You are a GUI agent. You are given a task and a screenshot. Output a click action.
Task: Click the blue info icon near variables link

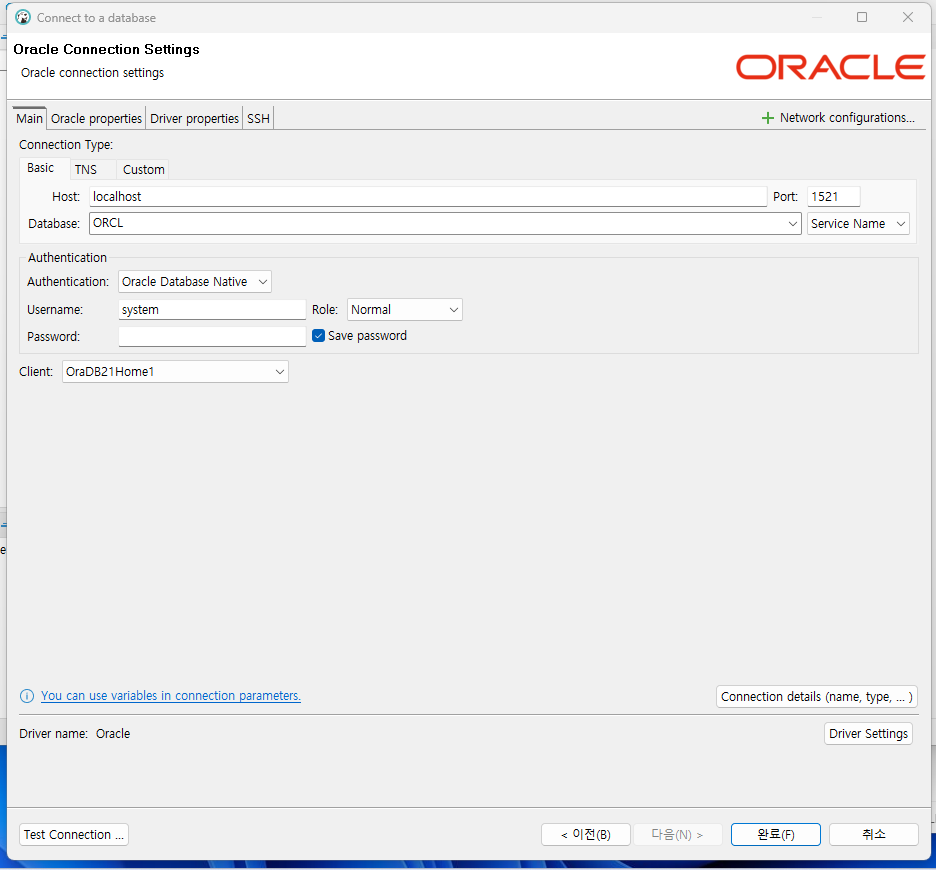tap(27, 696)
